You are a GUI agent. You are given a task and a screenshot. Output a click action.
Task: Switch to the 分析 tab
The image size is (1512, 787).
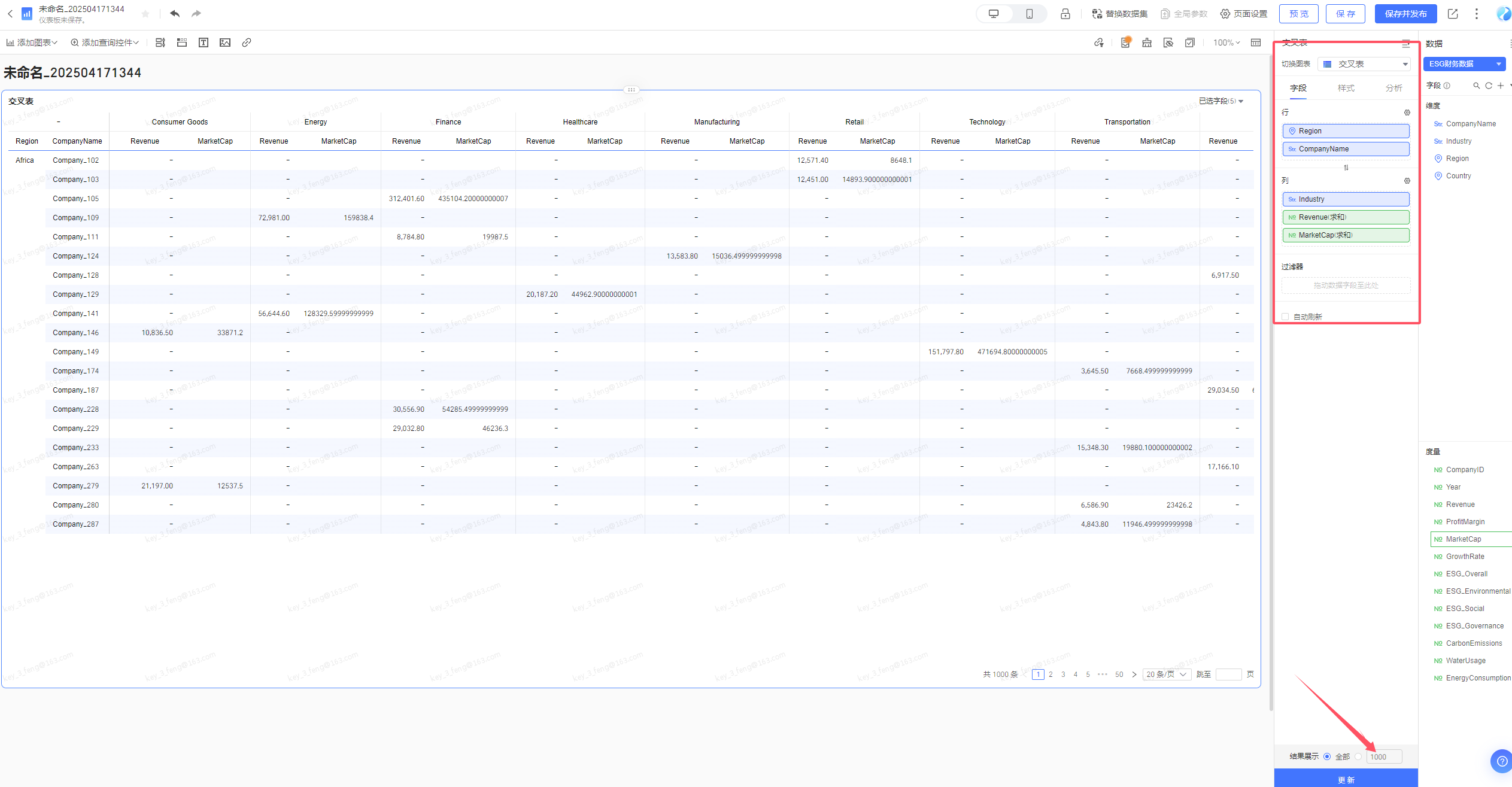(1394, 88)
